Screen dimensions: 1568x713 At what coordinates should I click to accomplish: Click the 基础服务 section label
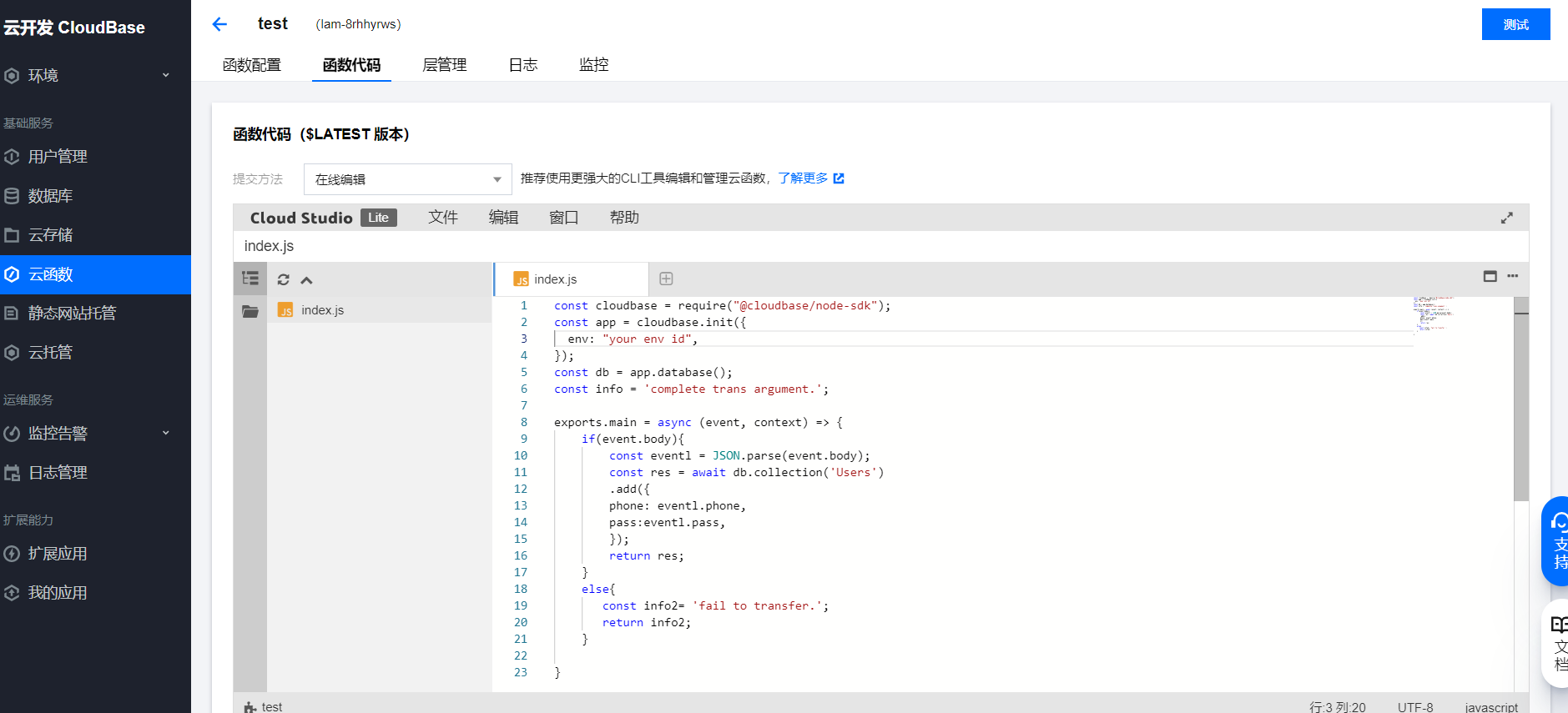pos(28,123)
